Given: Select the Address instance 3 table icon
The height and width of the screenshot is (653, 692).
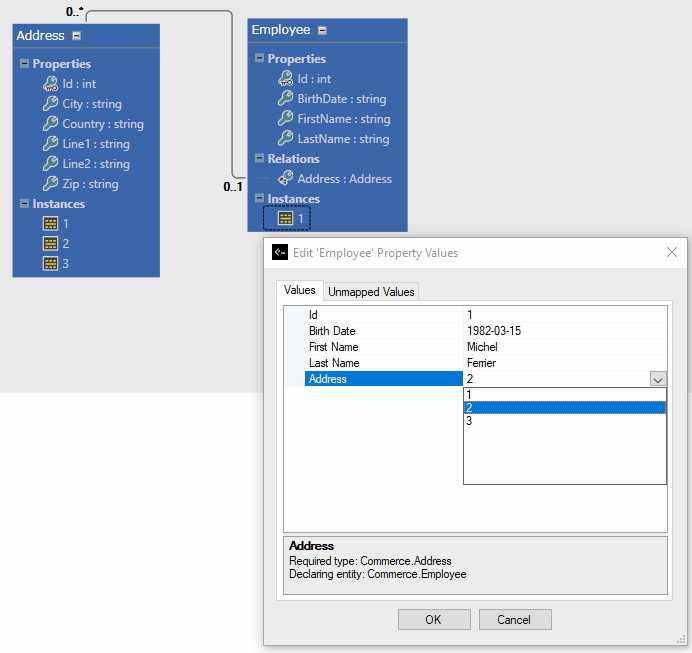Looking at the screenshot, I should (50, 264).
